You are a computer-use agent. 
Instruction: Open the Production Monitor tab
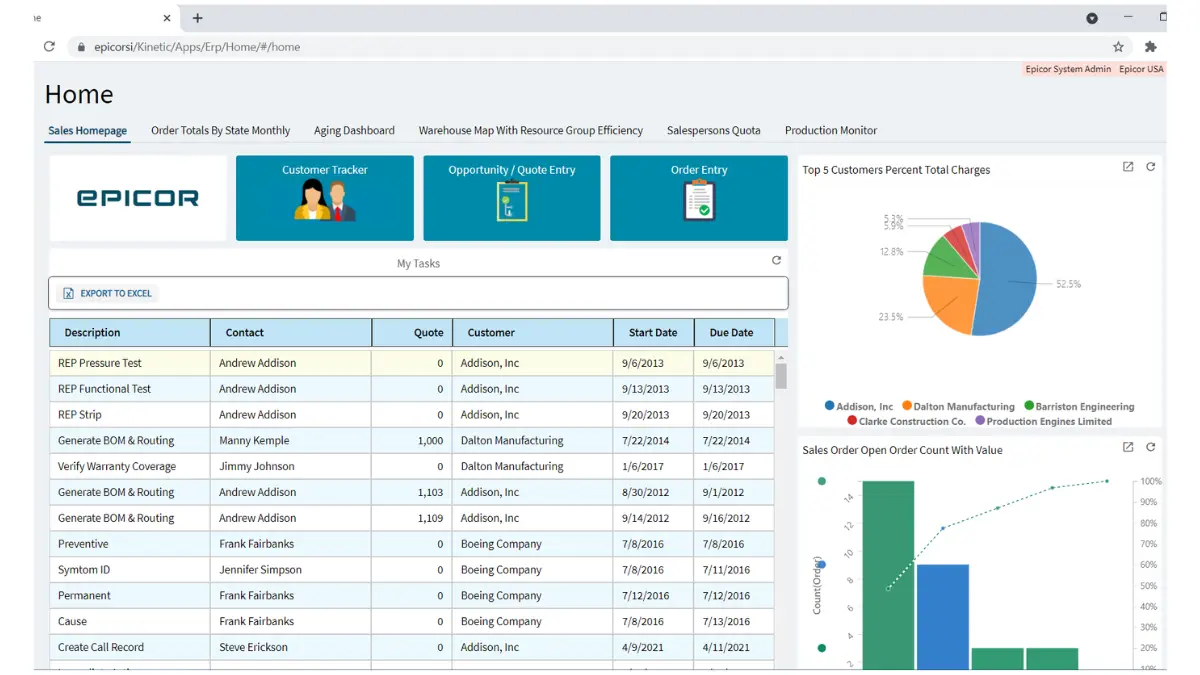coord(830,130)
